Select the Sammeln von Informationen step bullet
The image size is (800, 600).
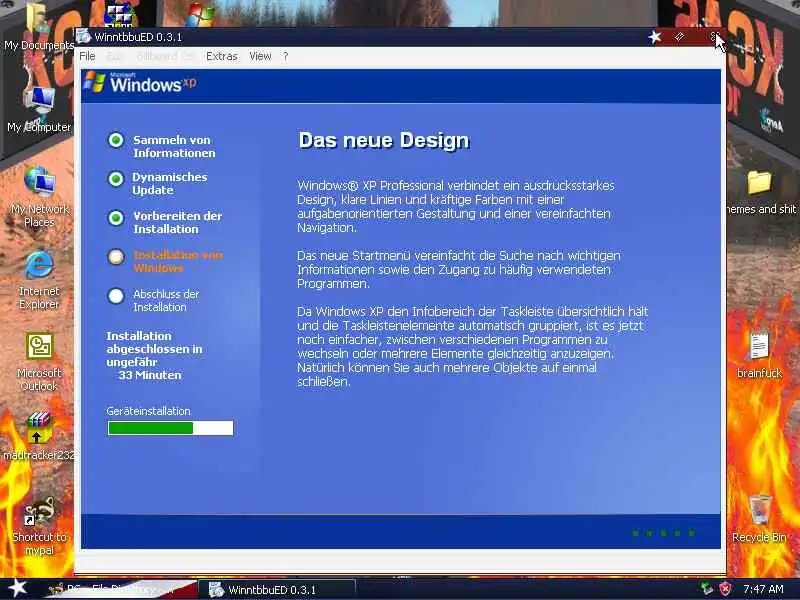116,140
